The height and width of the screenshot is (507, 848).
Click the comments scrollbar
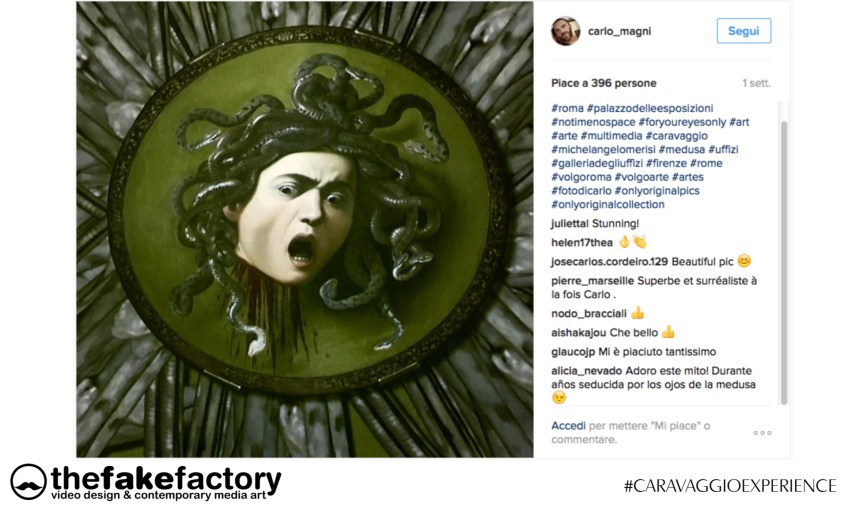(x=784, y=262)
